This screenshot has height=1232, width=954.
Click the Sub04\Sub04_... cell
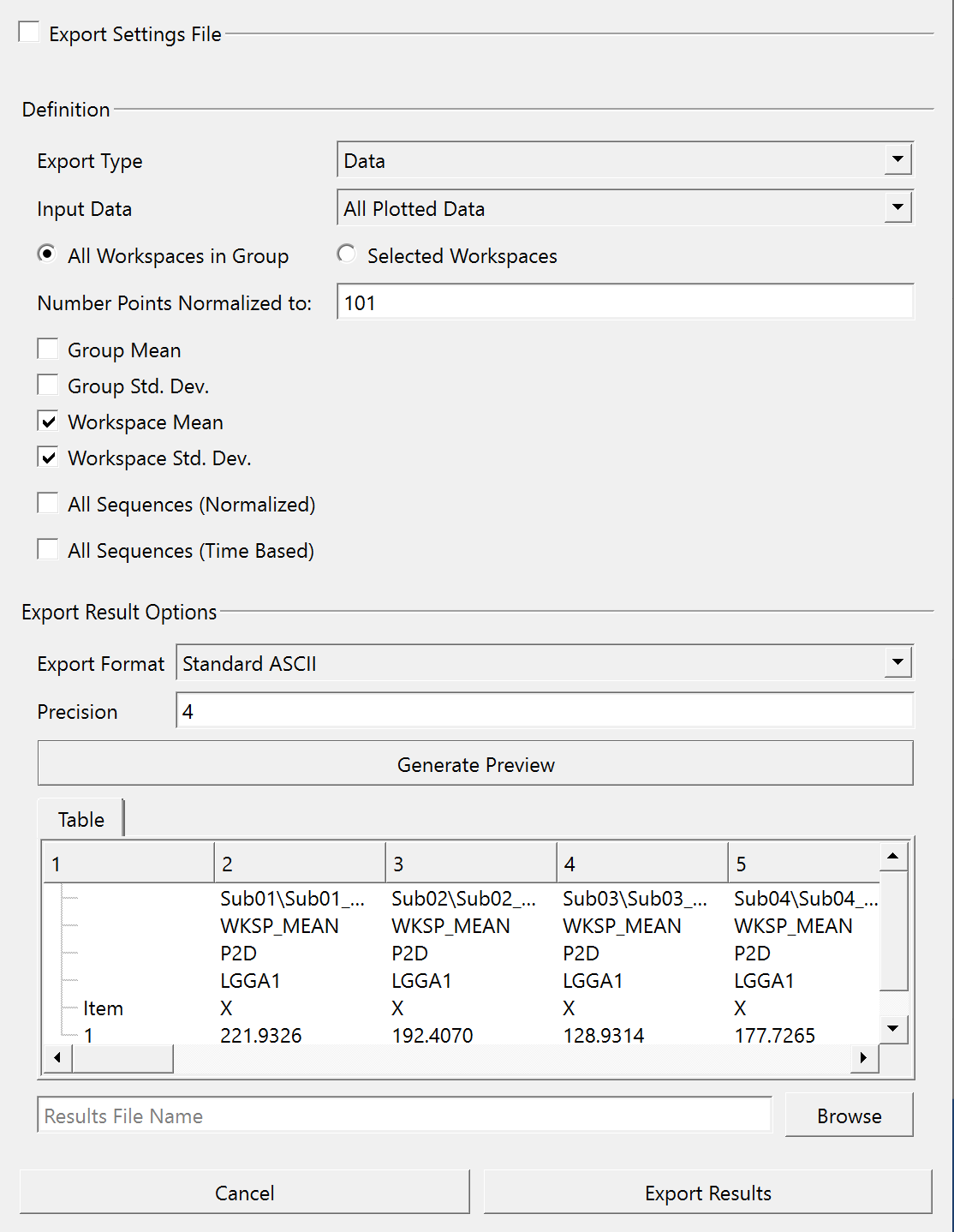(806, 899)
